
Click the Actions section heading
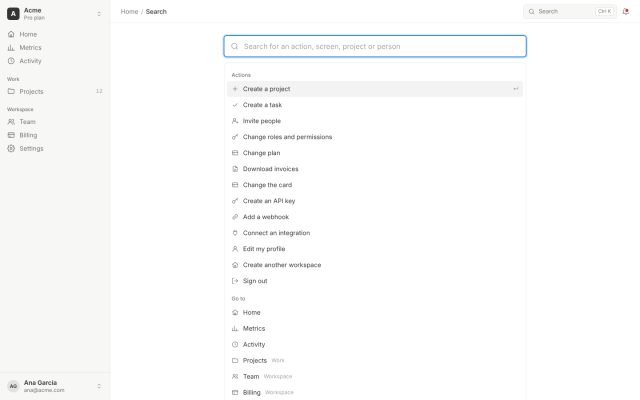pos(241,75)
